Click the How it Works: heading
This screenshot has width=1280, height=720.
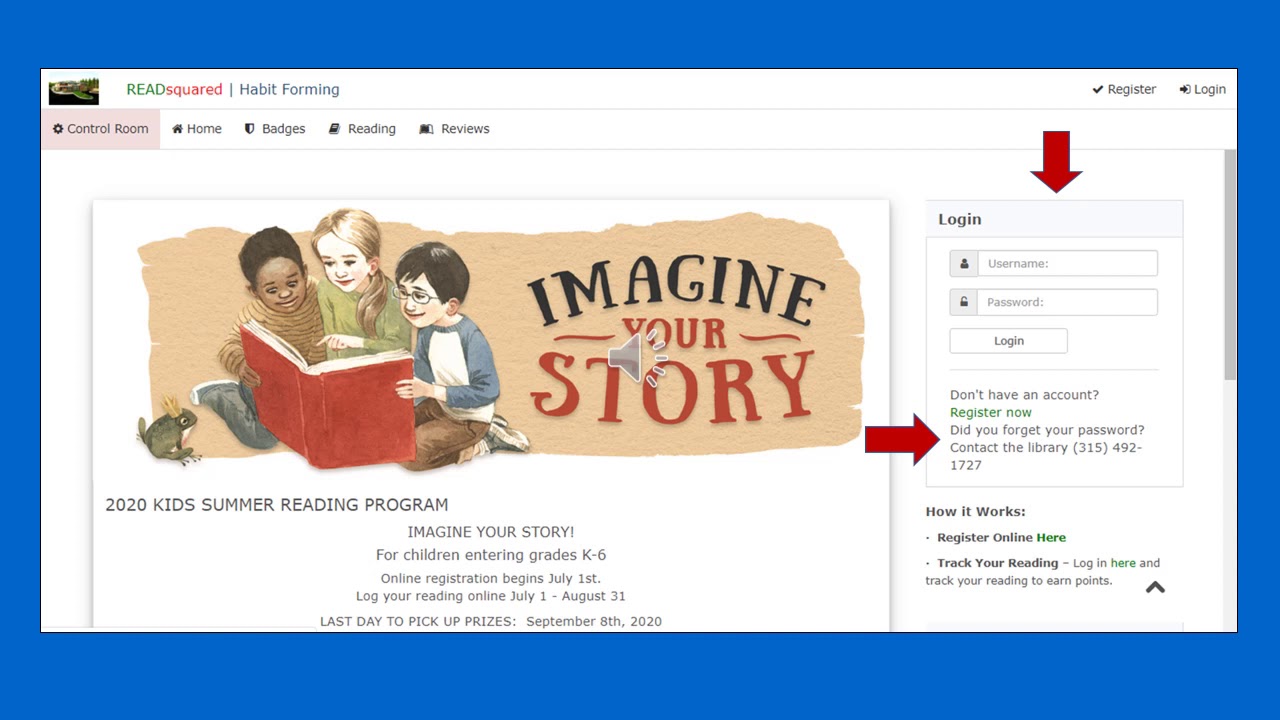pos(975,511)
